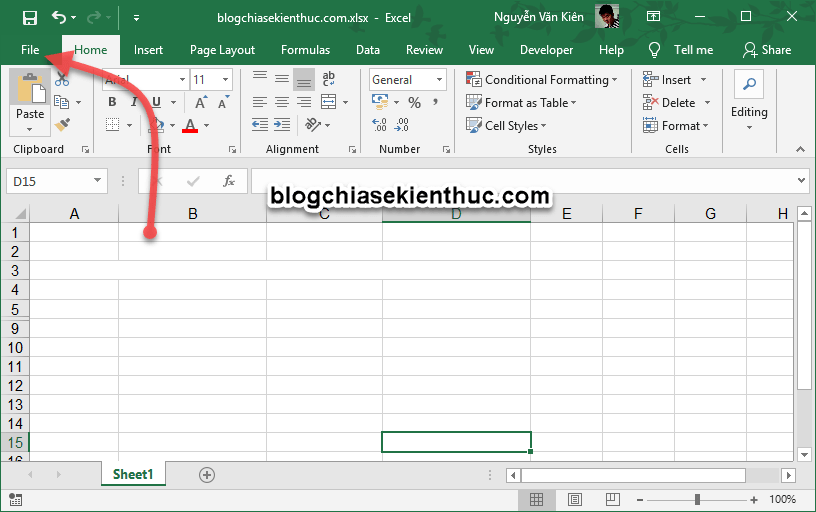Undo the last action
This screenshot has width=816, height=512.
pyautogui.click(x=59, y=18)
